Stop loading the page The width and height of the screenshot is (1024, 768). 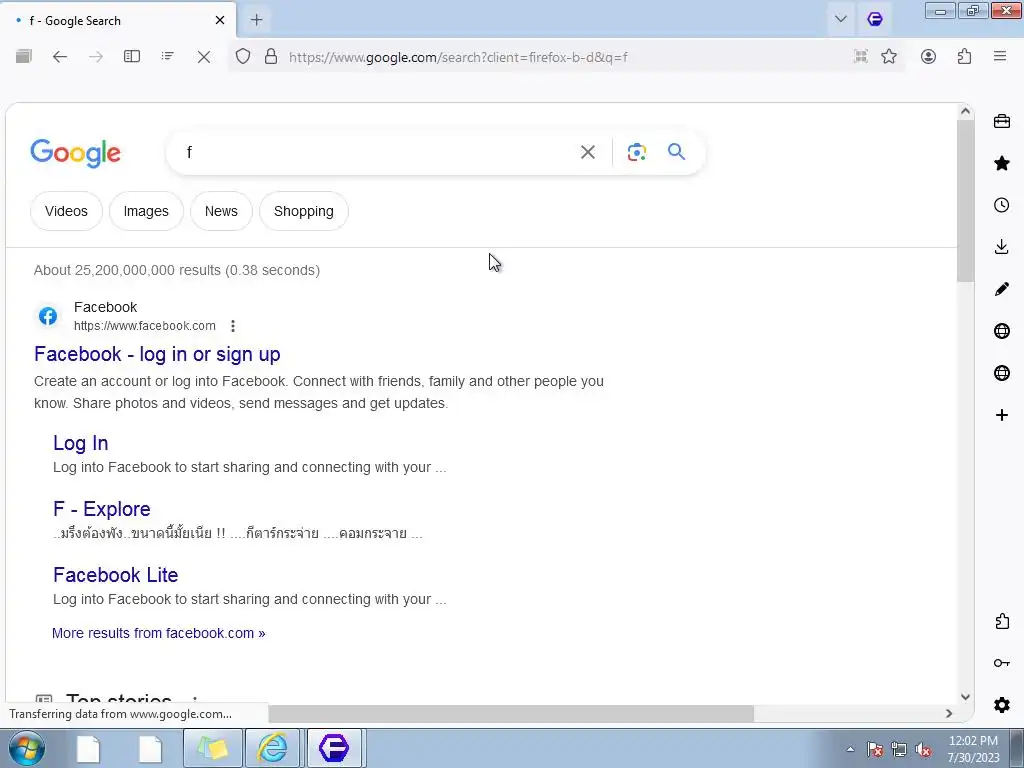[x=204, y=57]
